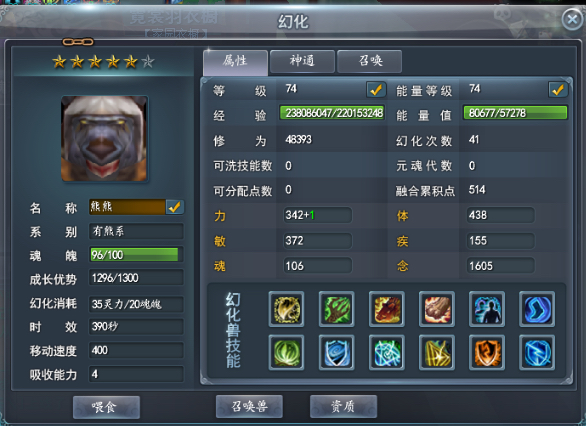Click the green 经验 progress bar
586x426 pixels.
point(332,113)
